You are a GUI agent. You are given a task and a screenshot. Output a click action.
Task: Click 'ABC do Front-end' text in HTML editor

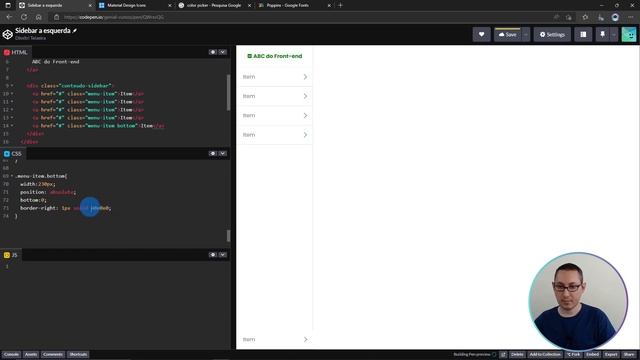click(x=56, y=62)
